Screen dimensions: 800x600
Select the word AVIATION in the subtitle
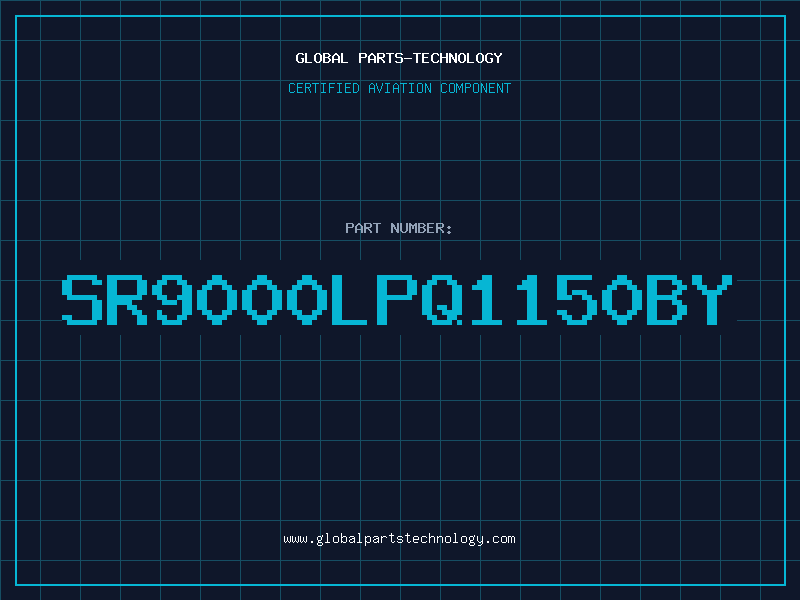(x=400, y=88)
